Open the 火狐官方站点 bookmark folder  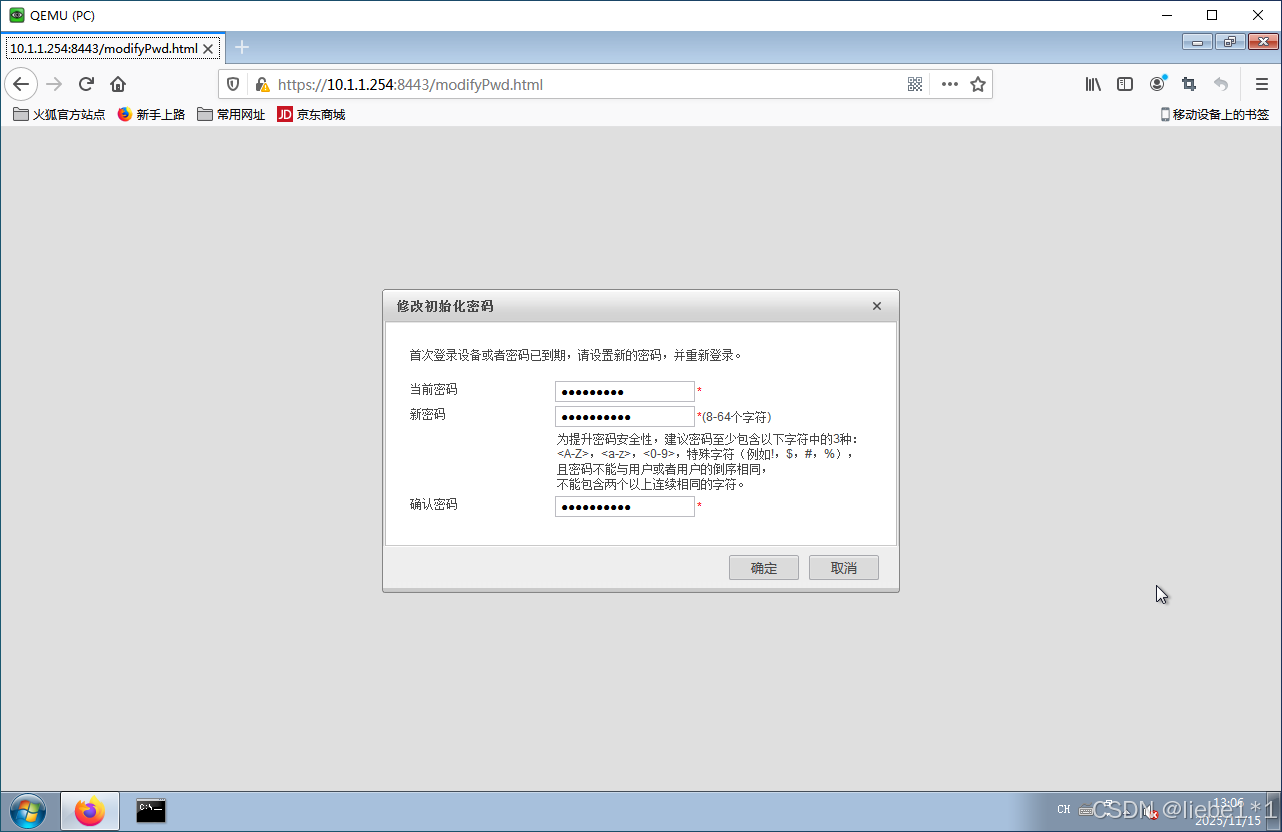59,114
